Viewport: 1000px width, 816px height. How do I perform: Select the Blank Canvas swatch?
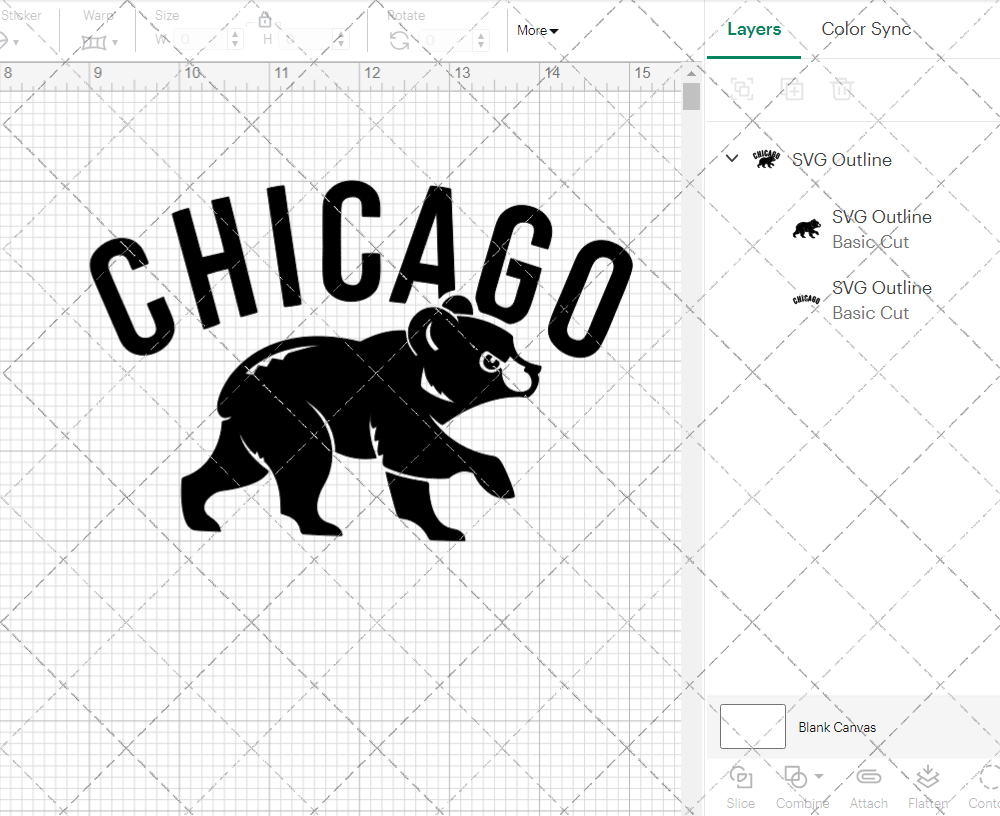(753, 726)
